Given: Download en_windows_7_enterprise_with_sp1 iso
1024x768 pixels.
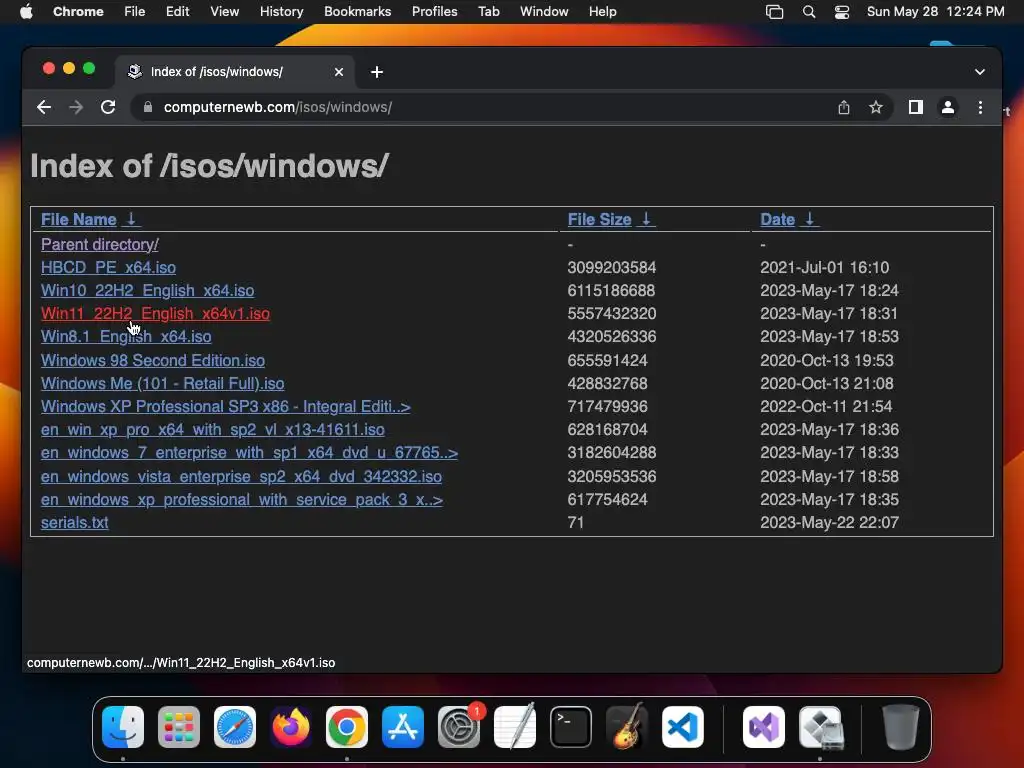Looking at the screenshot, I should point(249,453).
